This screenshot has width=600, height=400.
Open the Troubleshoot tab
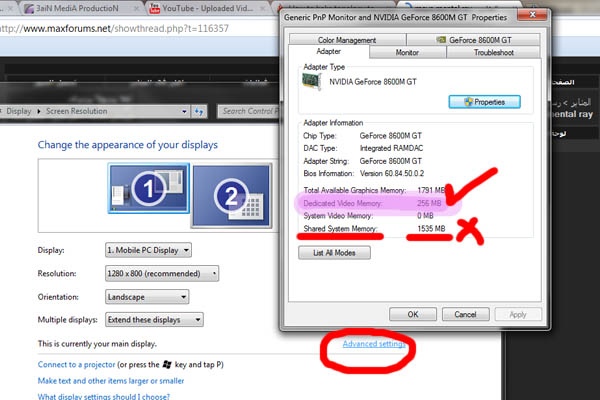[494, 52]
